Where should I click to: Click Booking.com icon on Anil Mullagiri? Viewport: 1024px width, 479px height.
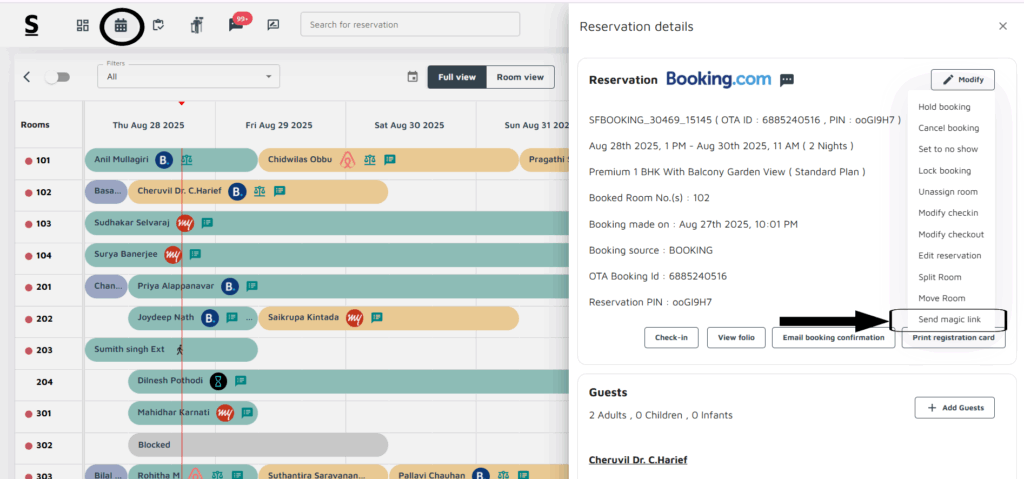coord(163,159)
